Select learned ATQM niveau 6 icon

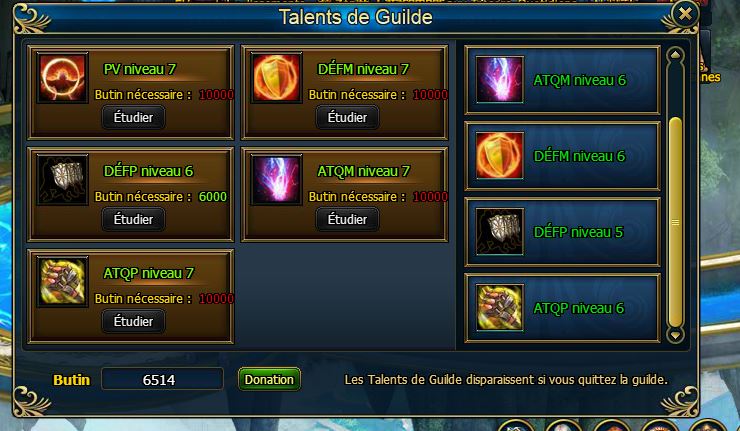pyautogui.click(x=500, y=79)
